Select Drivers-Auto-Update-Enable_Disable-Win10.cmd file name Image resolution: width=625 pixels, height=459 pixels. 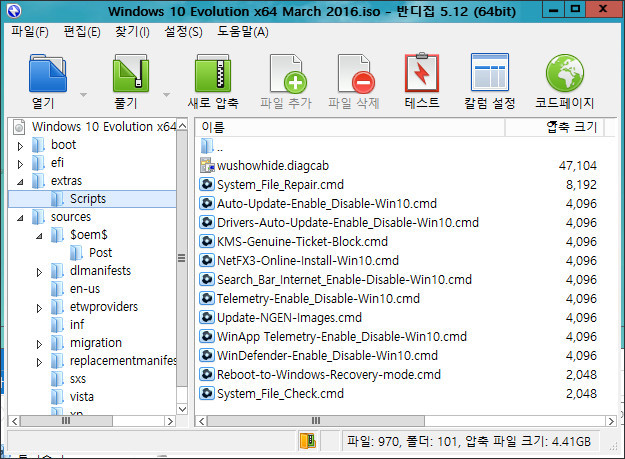(x=348, y=222)
